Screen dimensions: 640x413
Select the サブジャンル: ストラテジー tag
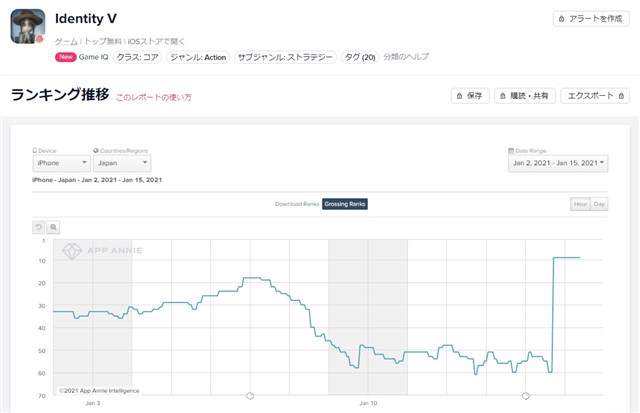pos(285,57)
